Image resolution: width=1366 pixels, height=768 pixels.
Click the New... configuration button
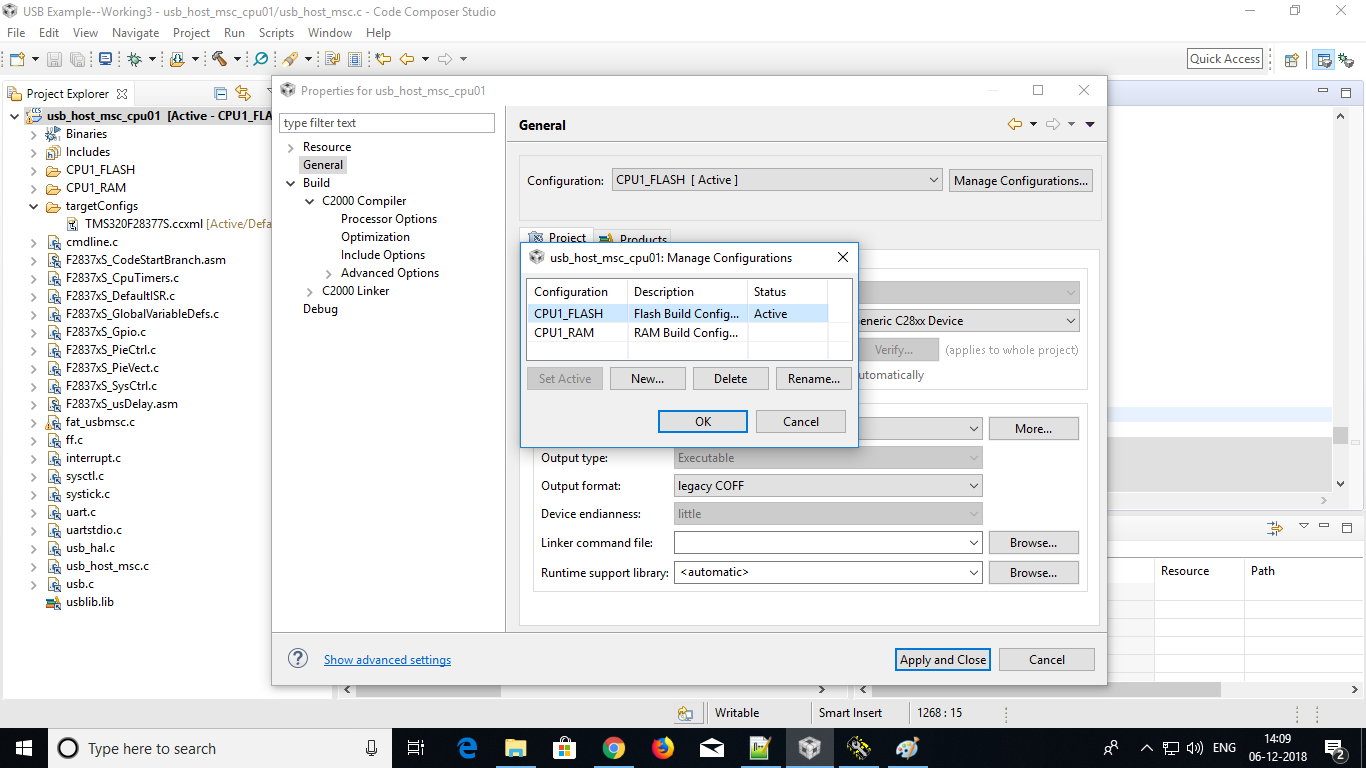click(x=647, y=379)
